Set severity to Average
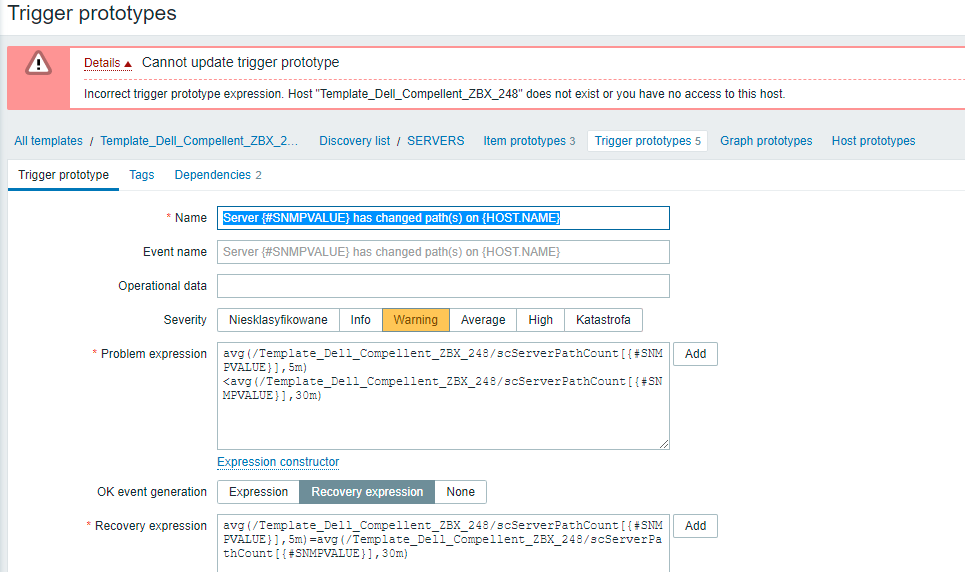 pyautogui.click(x=483, y=320)
